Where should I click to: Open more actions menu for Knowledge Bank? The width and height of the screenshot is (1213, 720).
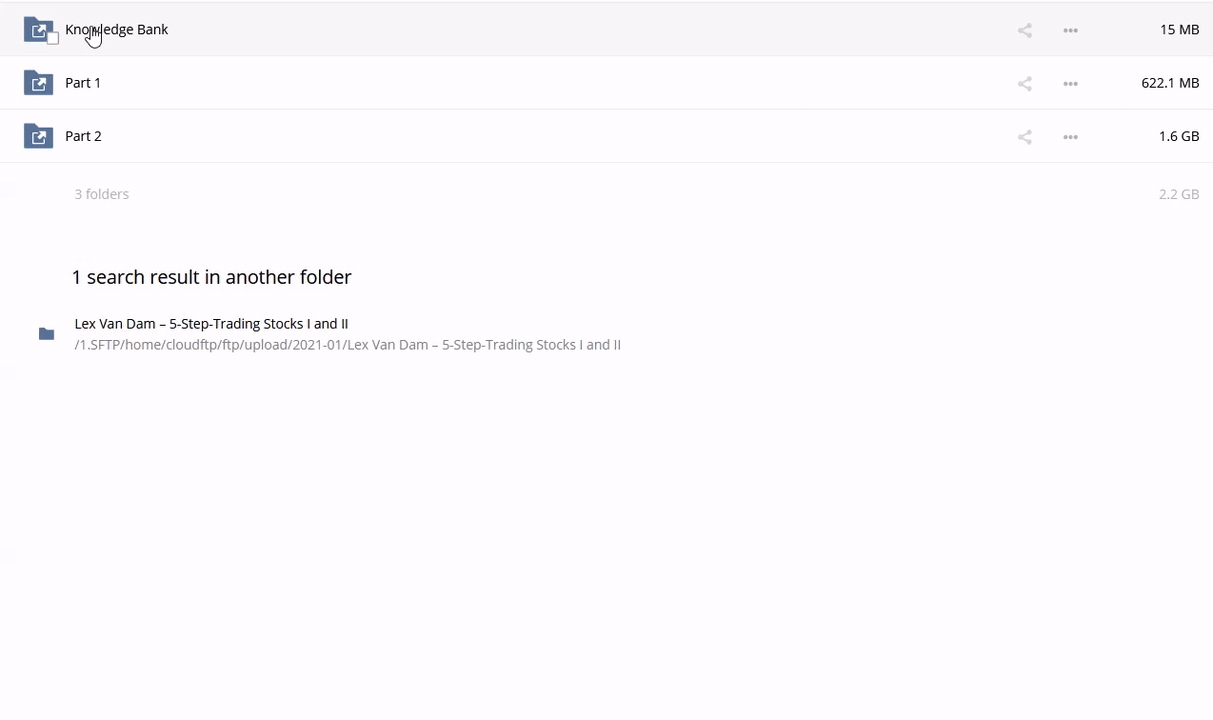coord(1070,30)
